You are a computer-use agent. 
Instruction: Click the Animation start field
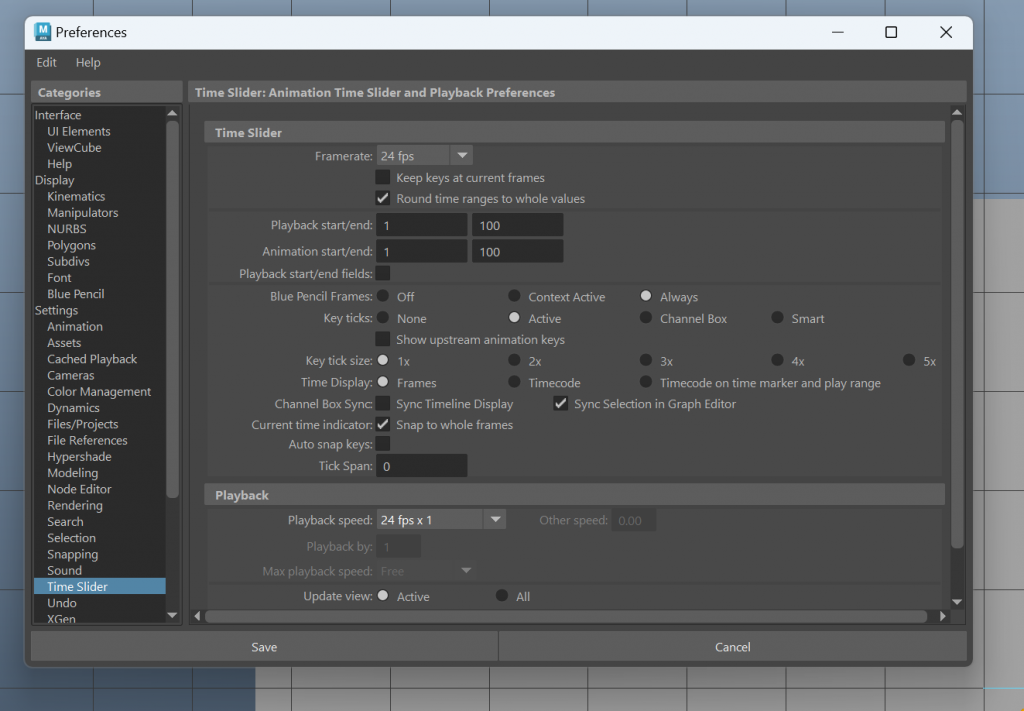tap(422, 251)
